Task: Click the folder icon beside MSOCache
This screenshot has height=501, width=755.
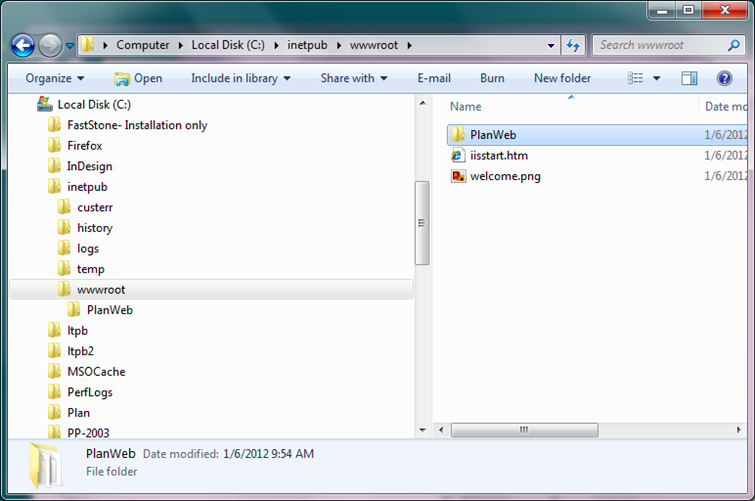Action: pyautogui.click(x=54, y=371)
